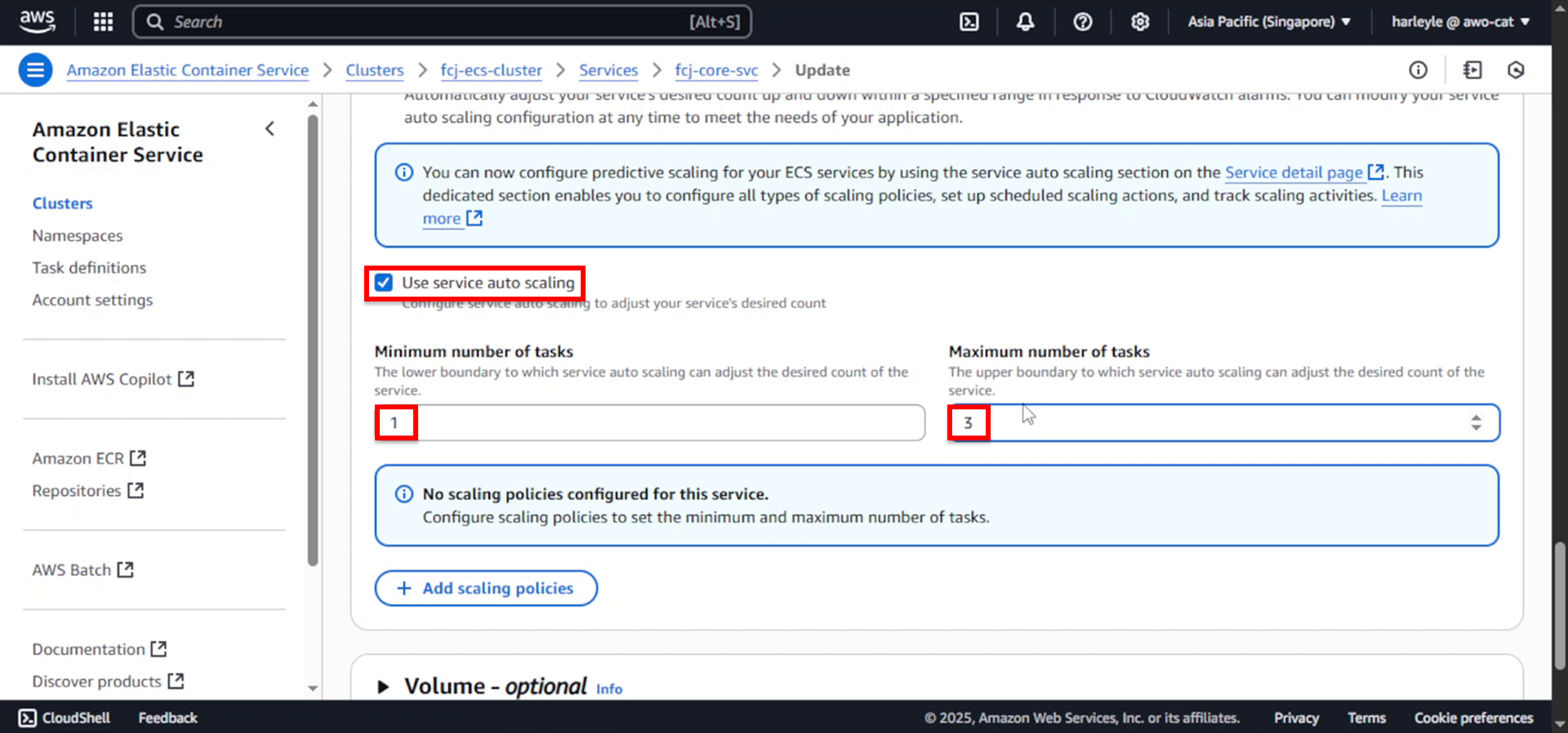The width and height of the screenshot is (1568, 733).
Task: Toggle the hamburger navigation menu
Action: point(35,70)
